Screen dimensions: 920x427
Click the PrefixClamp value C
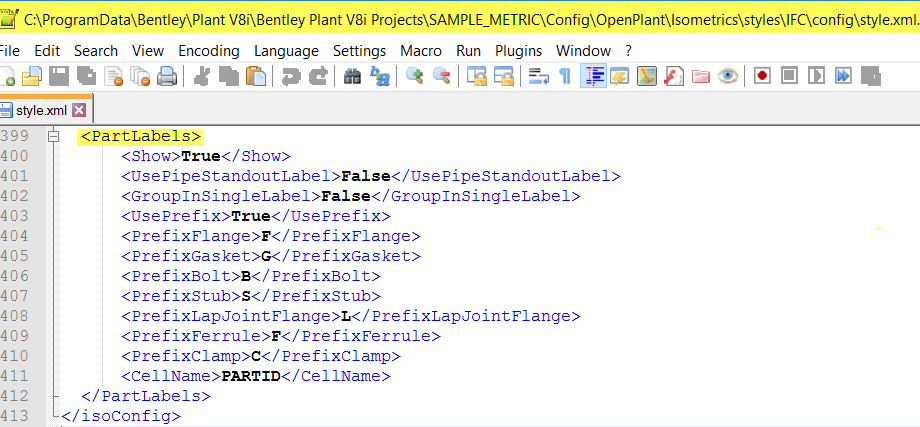(256, 356)
